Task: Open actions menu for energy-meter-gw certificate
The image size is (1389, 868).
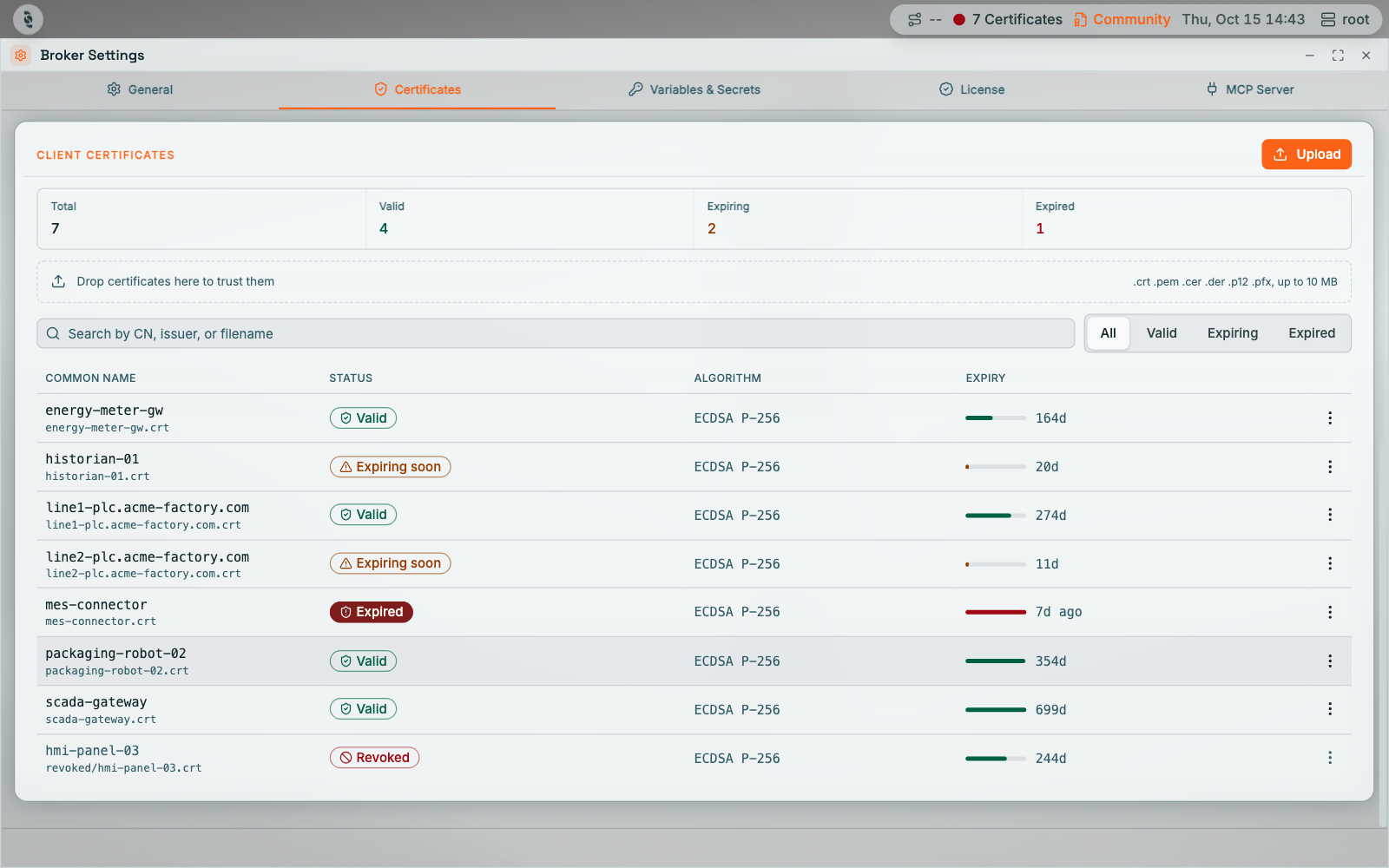Action: point(1329,418)
